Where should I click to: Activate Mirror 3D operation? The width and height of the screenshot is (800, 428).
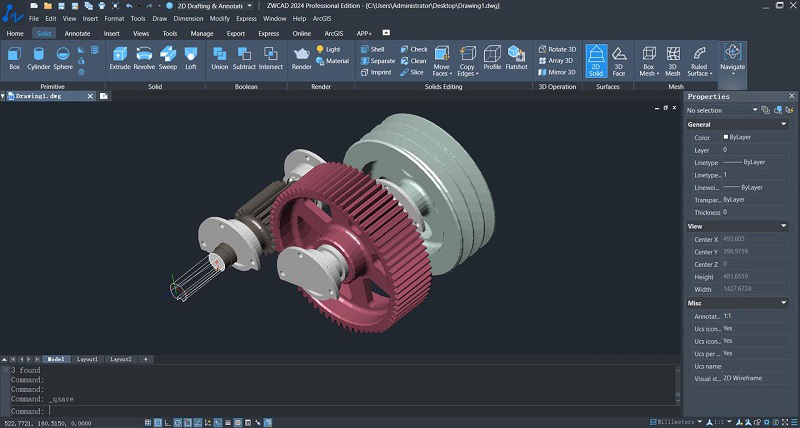tap(557, 72)
